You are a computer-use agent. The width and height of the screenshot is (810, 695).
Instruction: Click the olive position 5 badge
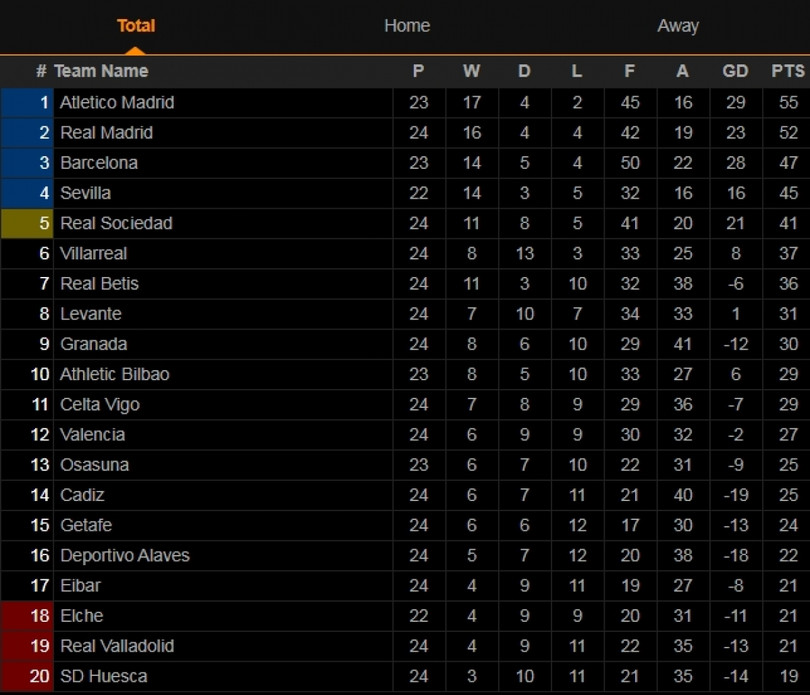28,223
